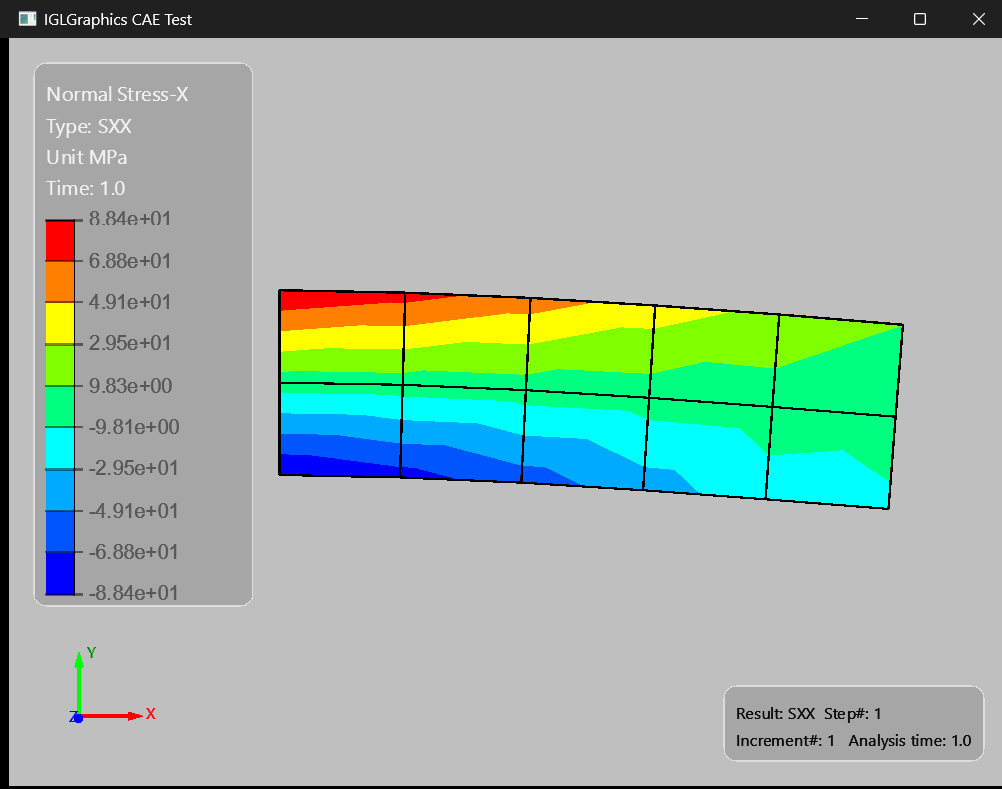Screen dimensions: 1002x789
Task: Click the 'Analysis time: 1.0' status text
Action: pos(910,741)
